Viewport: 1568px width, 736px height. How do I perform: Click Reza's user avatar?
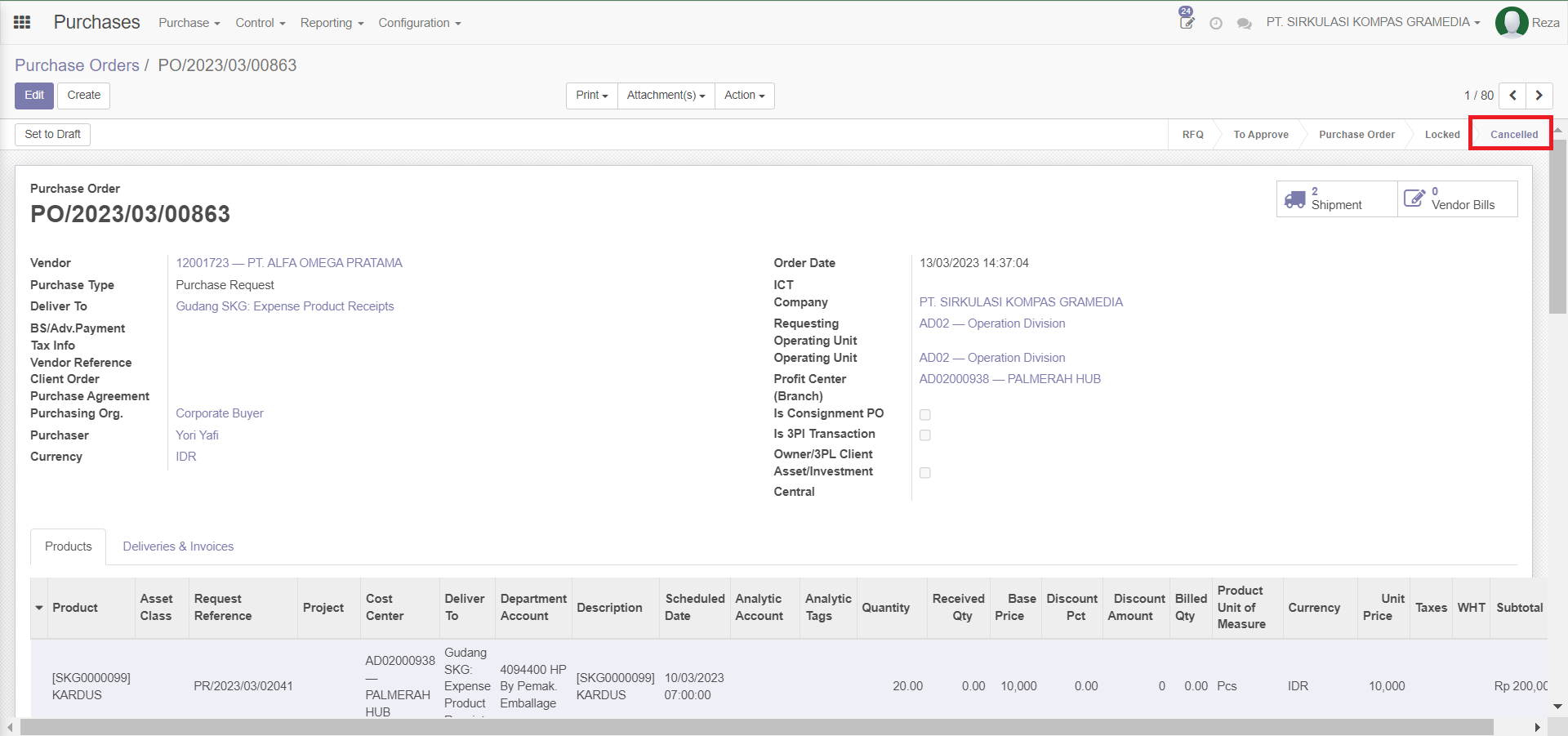point(1512,23)
